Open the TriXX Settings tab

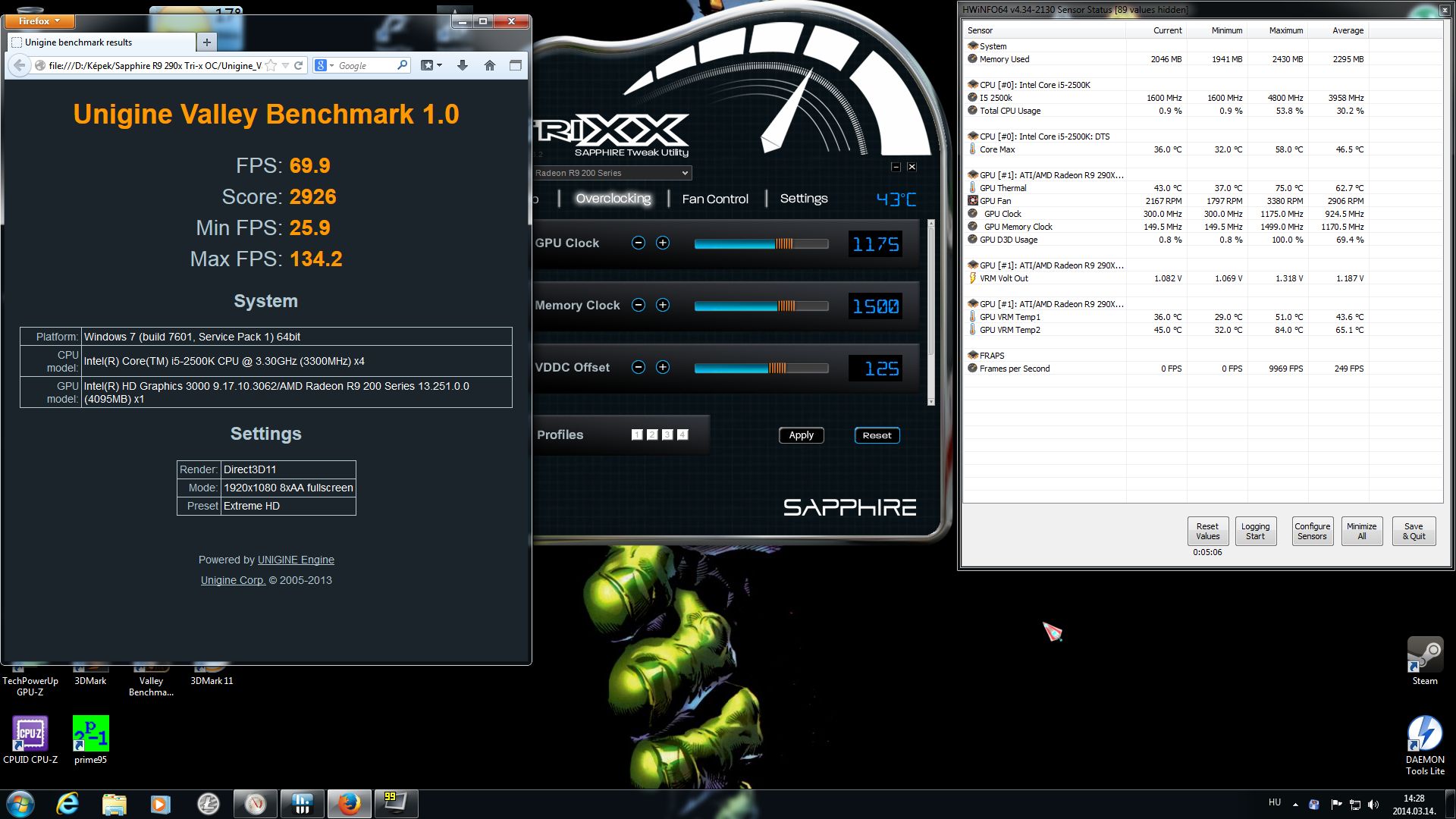(x=803, y=199)
